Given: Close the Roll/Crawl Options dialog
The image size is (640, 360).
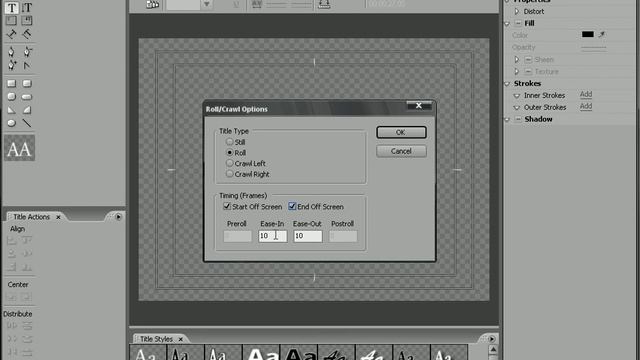Looking at the screenshot, I should point(419,105).
